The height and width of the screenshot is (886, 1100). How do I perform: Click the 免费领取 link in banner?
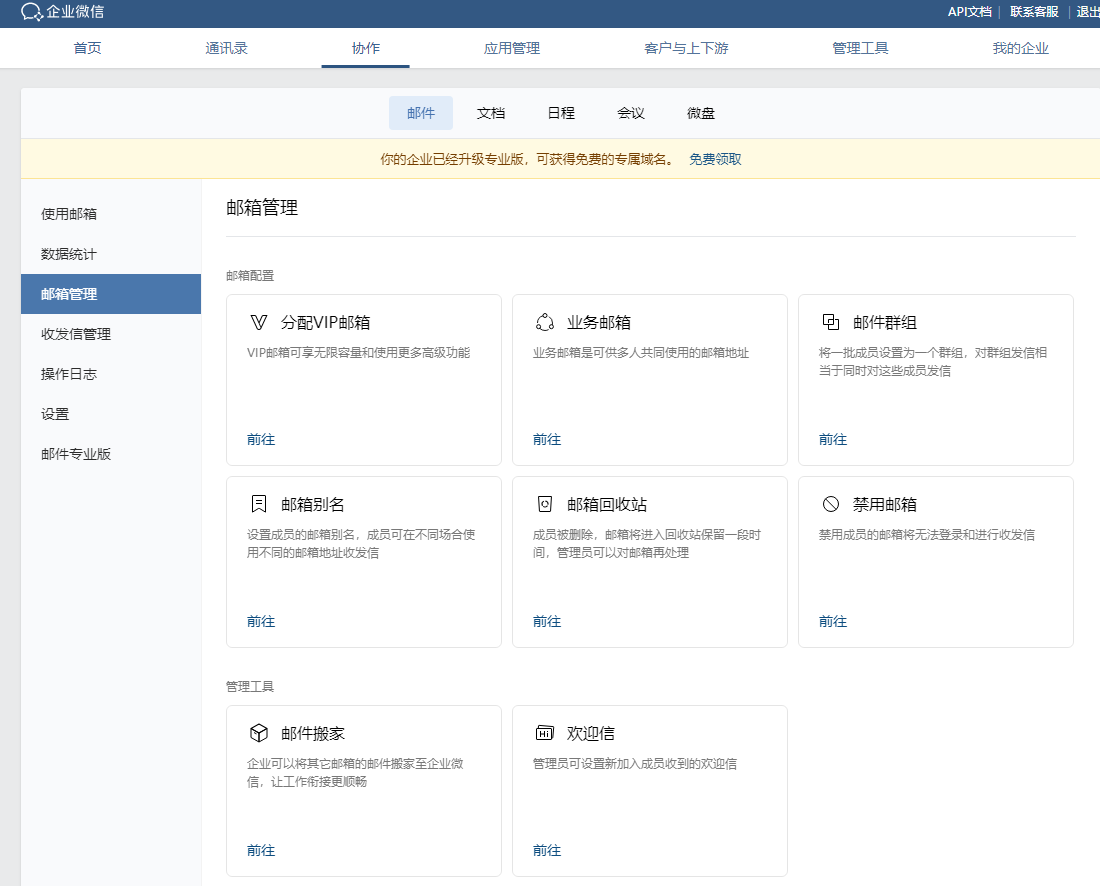pos(715,159)
